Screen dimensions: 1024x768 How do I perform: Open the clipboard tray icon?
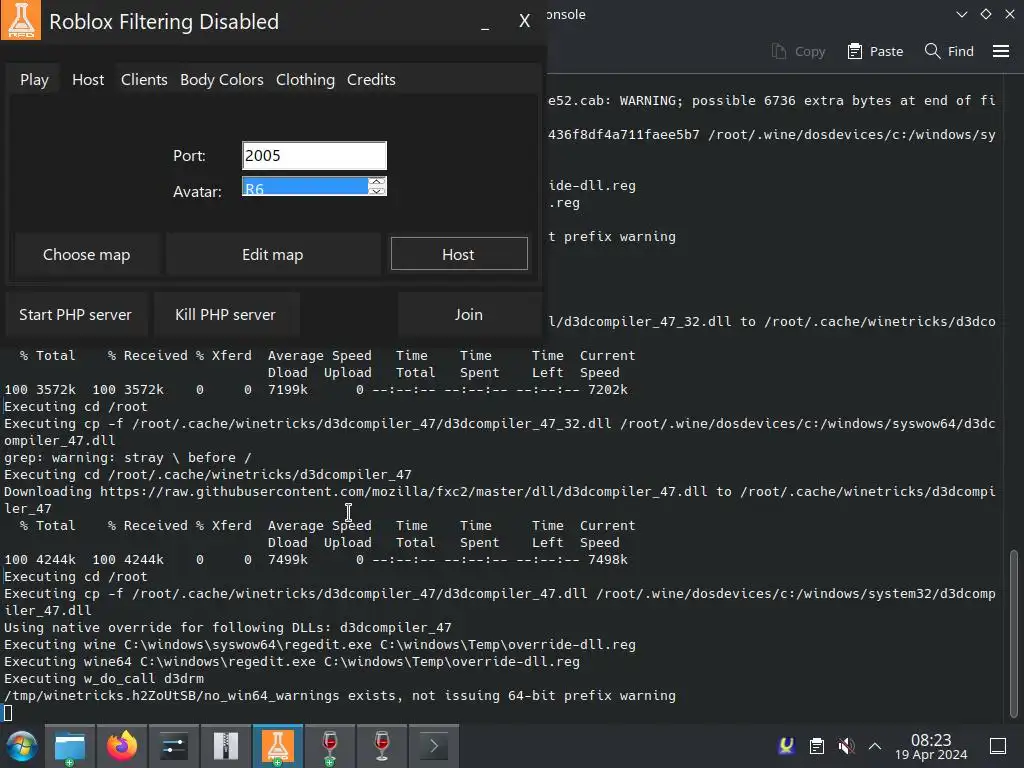816,746
